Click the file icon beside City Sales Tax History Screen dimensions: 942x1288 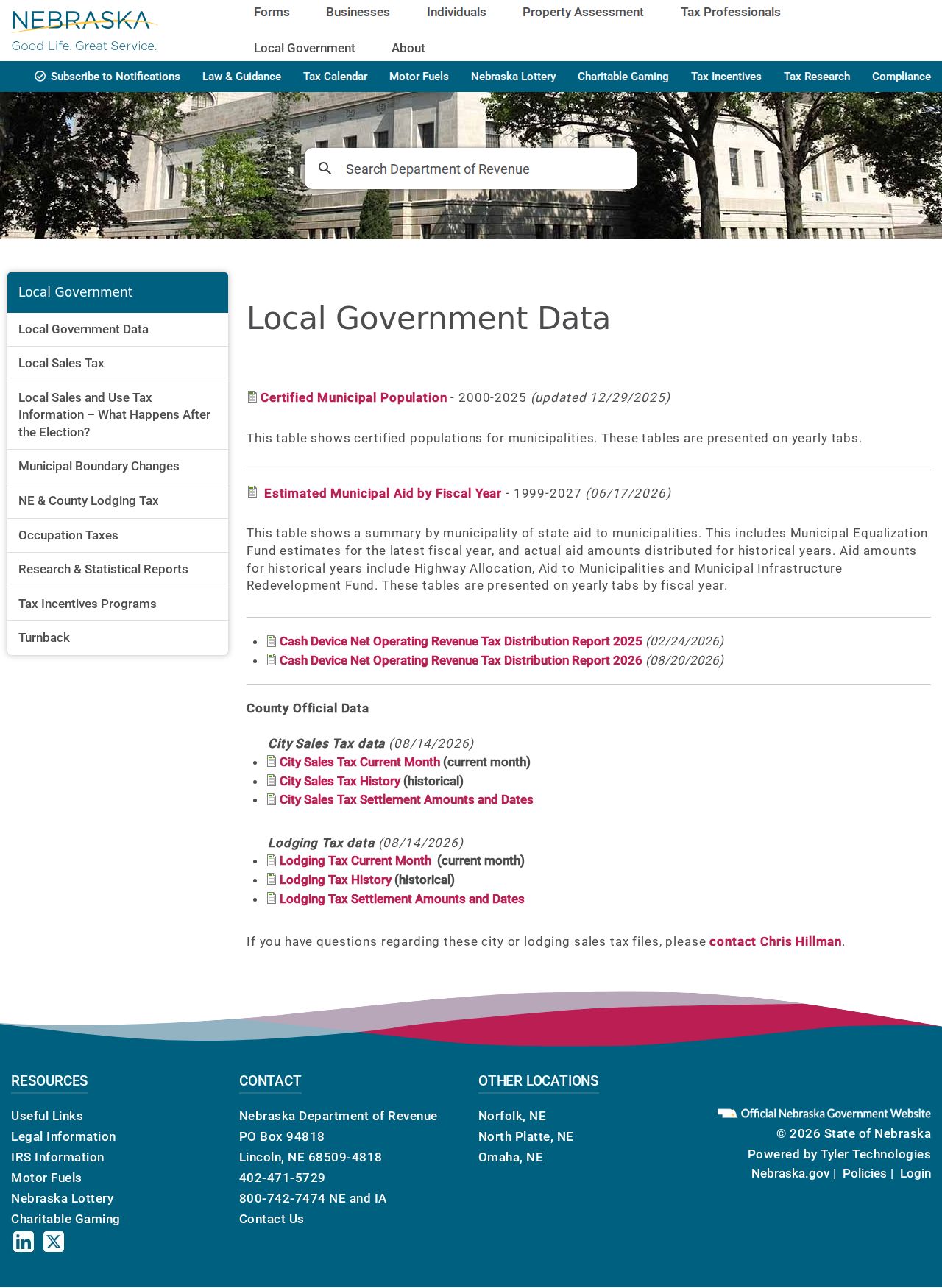coord(272,780)
